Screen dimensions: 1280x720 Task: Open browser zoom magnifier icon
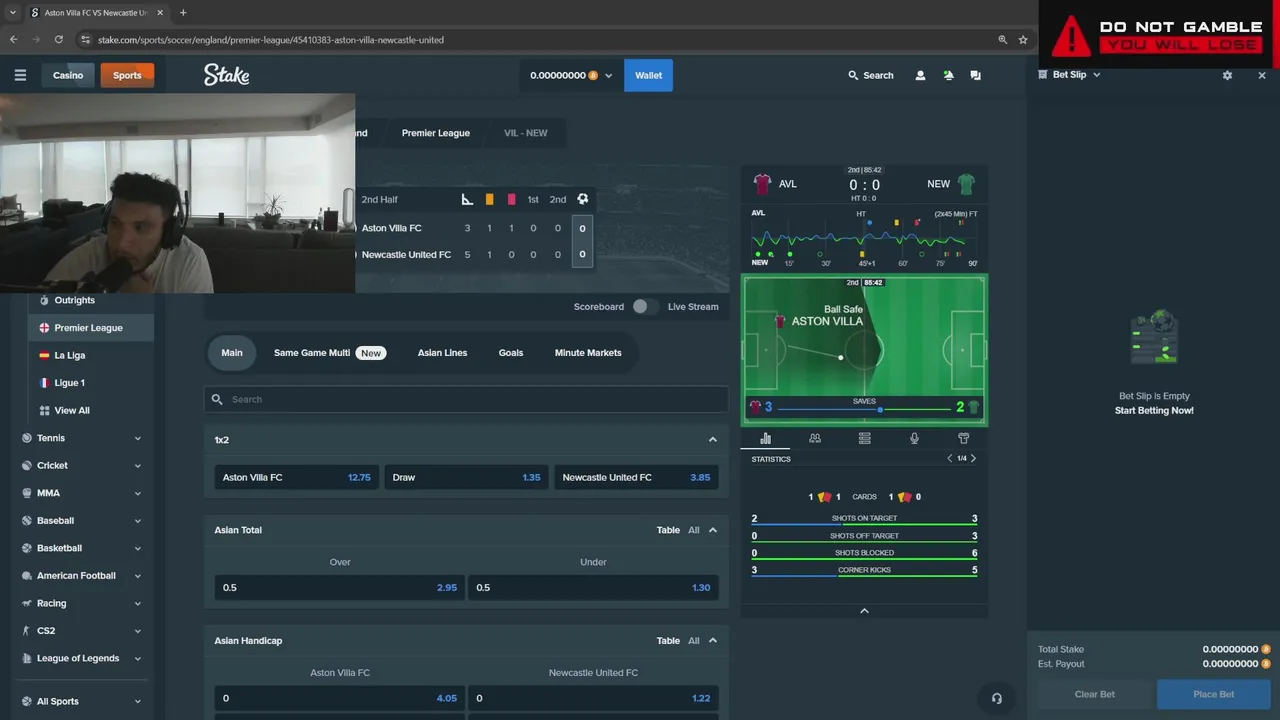point(1002,39)
